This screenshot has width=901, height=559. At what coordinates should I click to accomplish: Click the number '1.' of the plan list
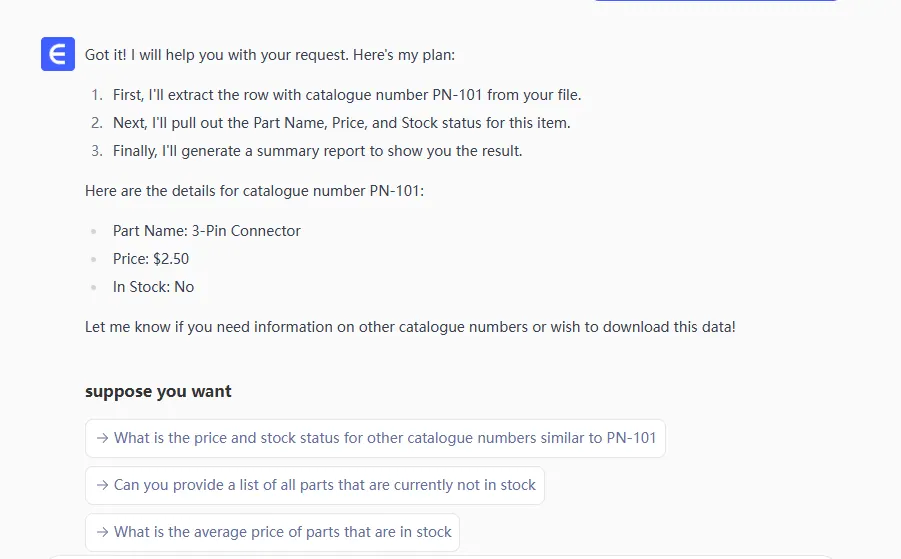click(97, 95)
